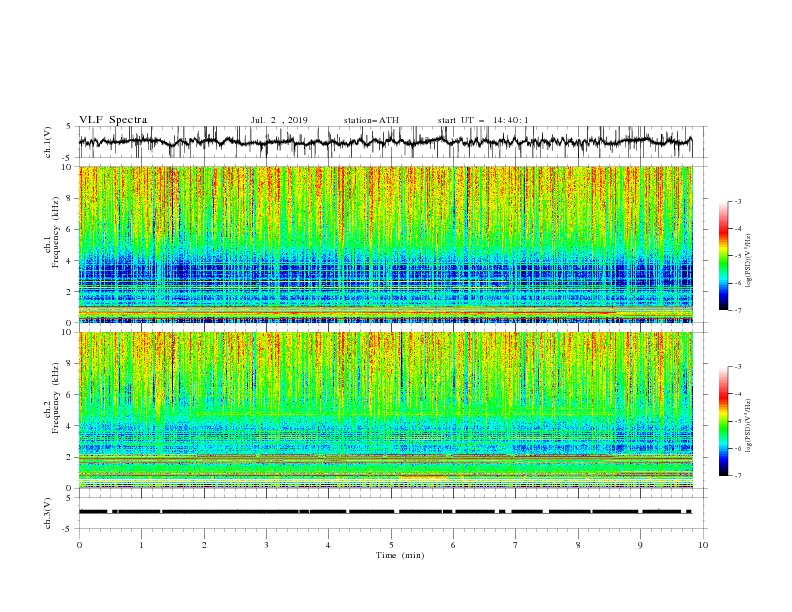Click the "8" tick on time axis
Image resolution: width=792 pixels, height=612 pixels.
click(x=578, y=545)
